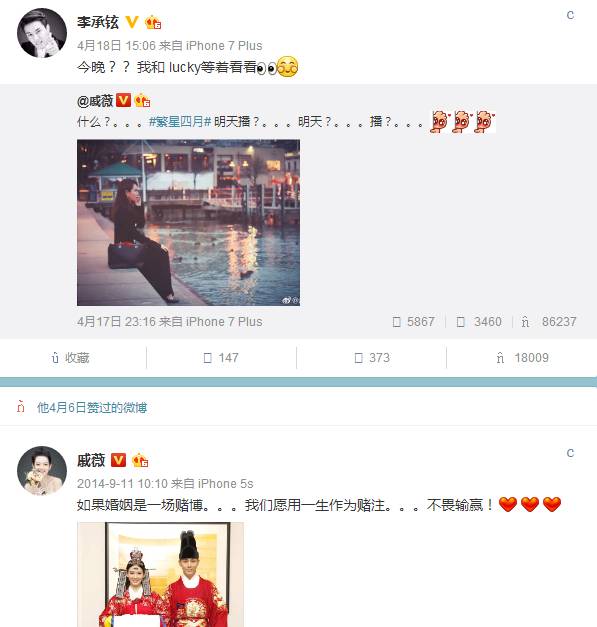Click the yellow V verification badge by 李承铉
597x627 pixels.
[132, 22]
